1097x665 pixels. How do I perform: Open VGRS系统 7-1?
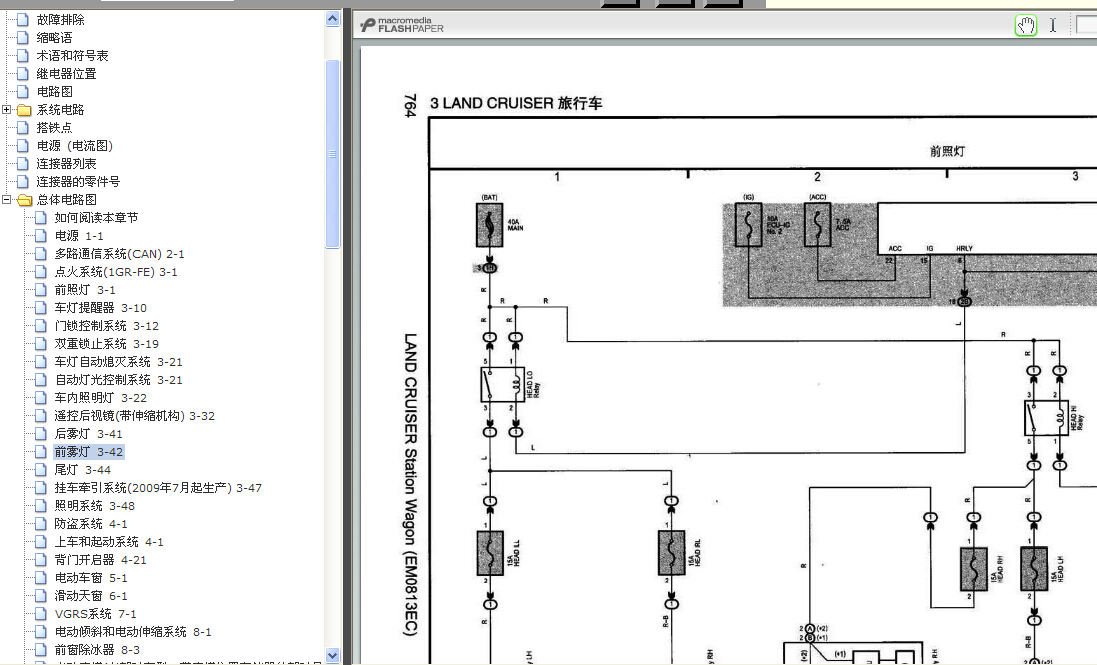coord(96,614)
